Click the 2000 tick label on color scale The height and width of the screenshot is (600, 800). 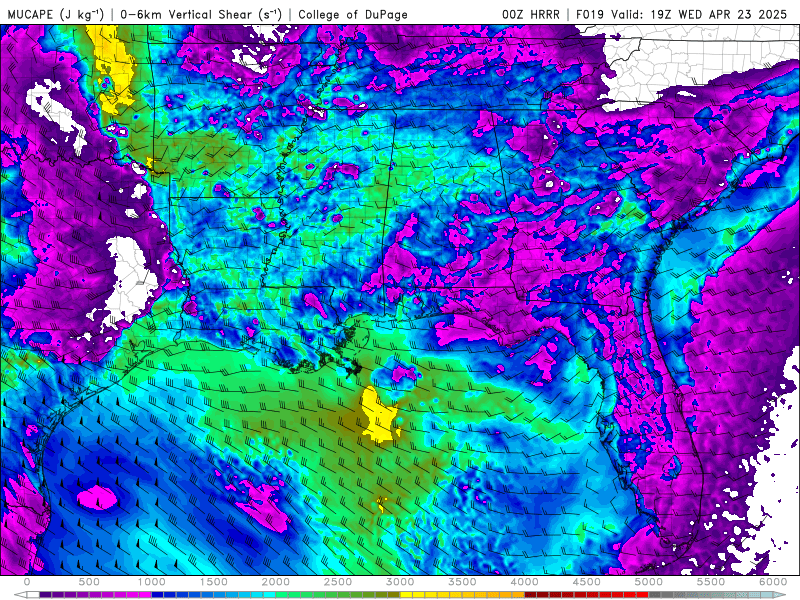(276, 582)
